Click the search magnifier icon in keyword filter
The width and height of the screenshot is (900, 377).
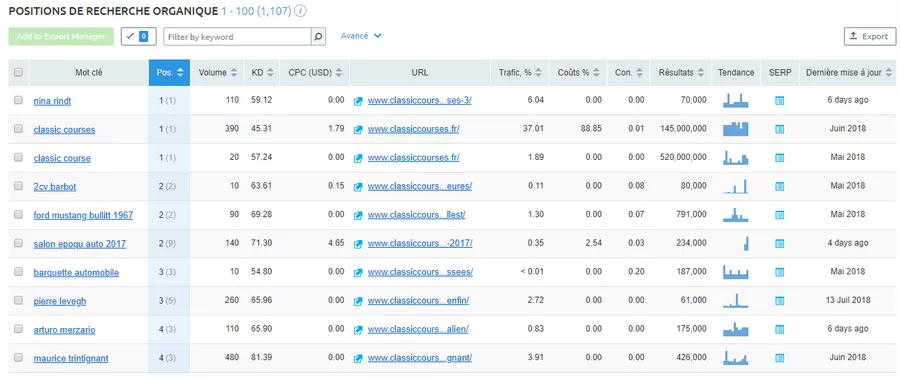(x=319, y=37)
